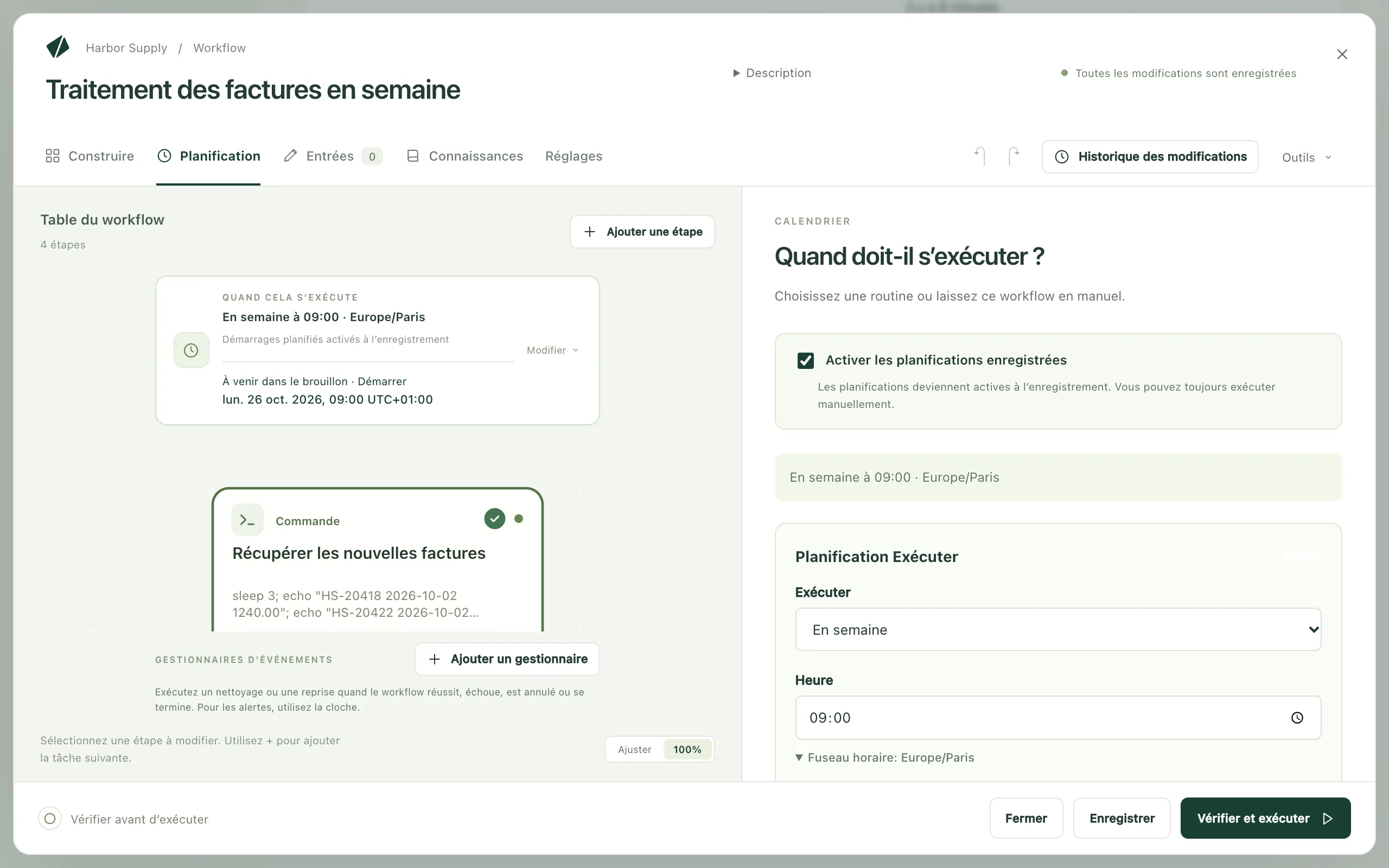Open the Connaissances tab
The height and width of the screenshot is (868, 1389).
465,156
